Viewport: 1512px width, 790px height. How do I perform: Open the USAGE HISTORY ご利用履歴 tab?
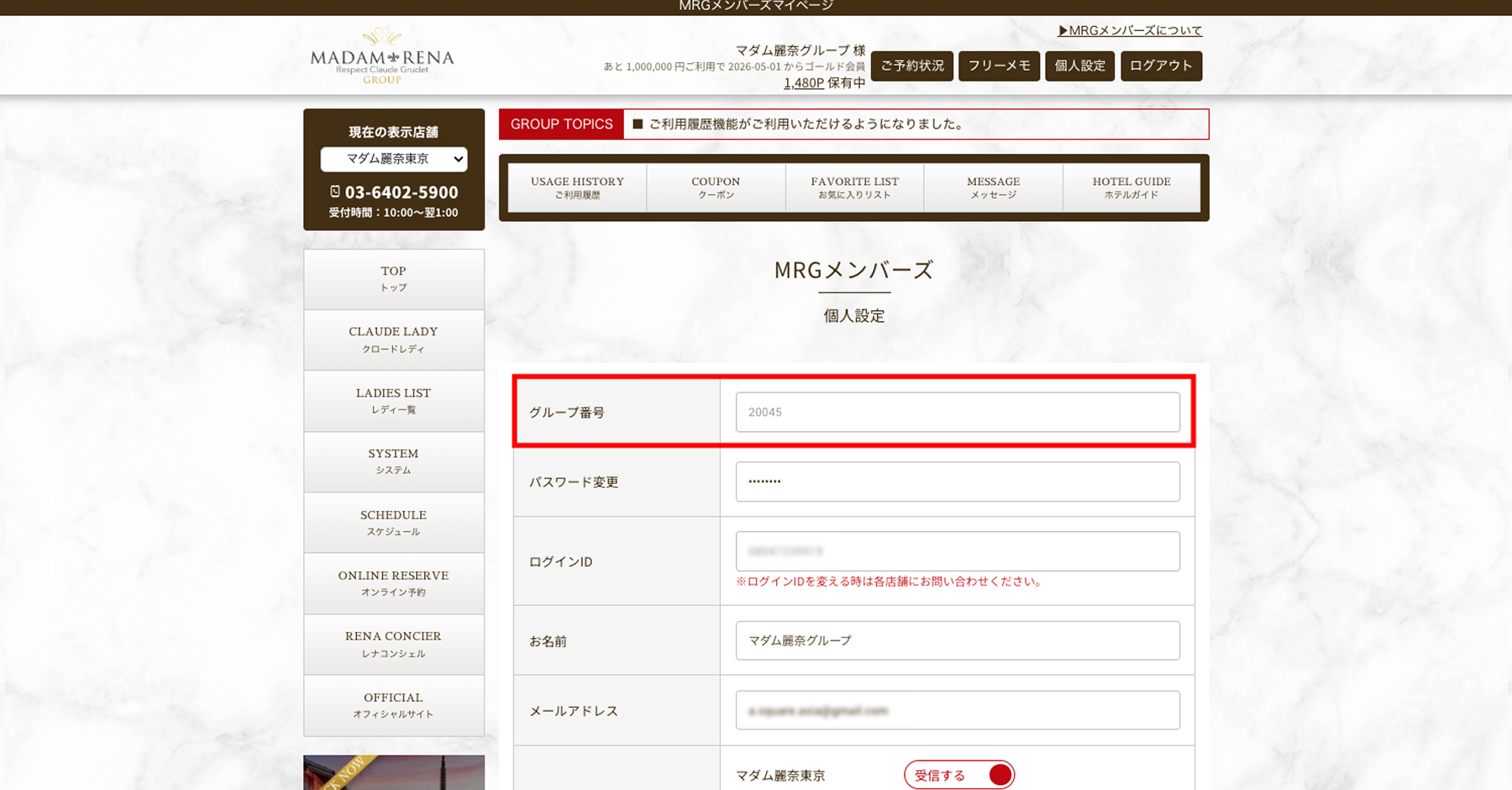pyautogui.click(x=577, y=187)
